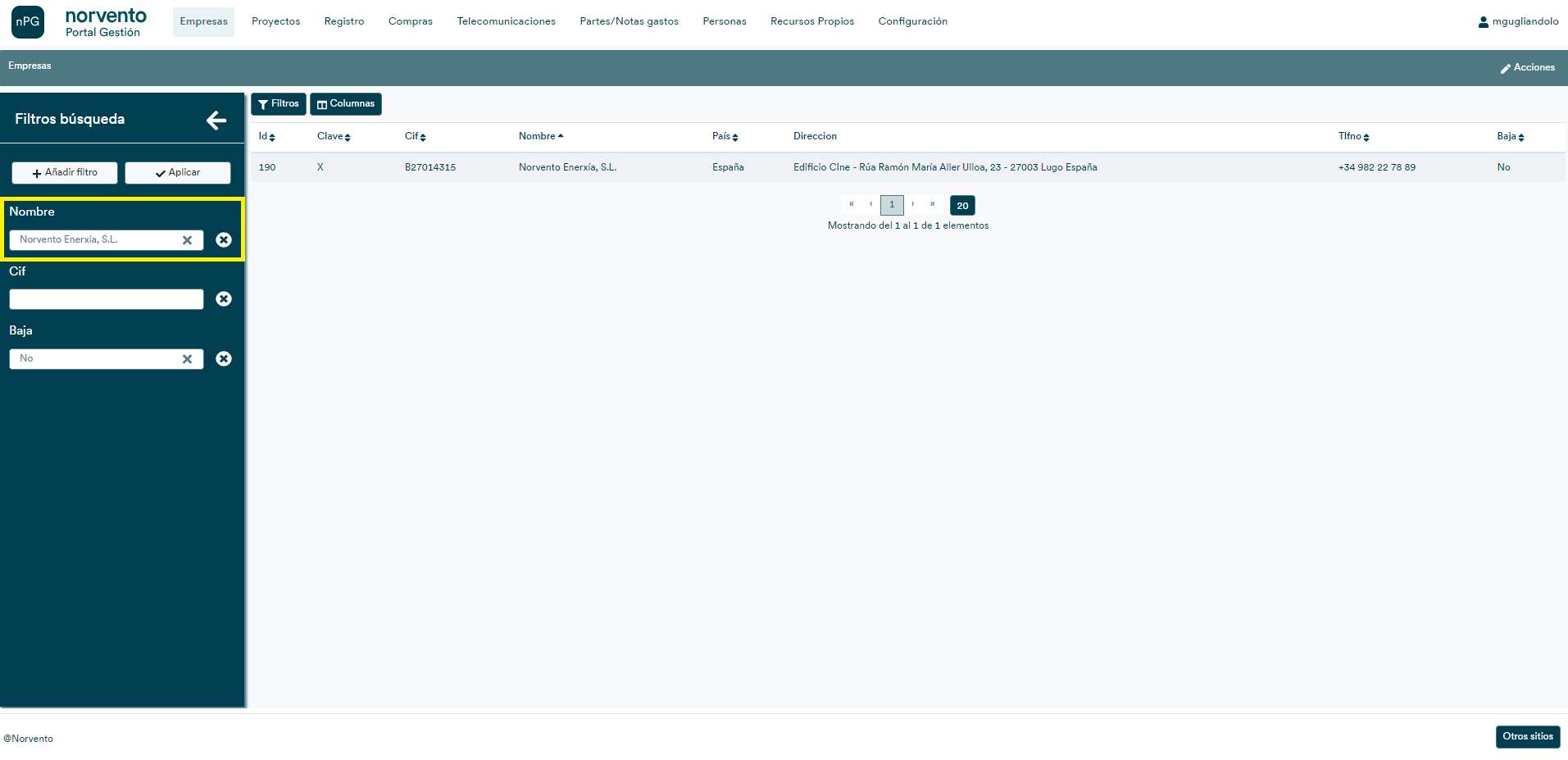Sort table by País column
Viewport: 1568px width, 760px height.
(x=725, y=137)
